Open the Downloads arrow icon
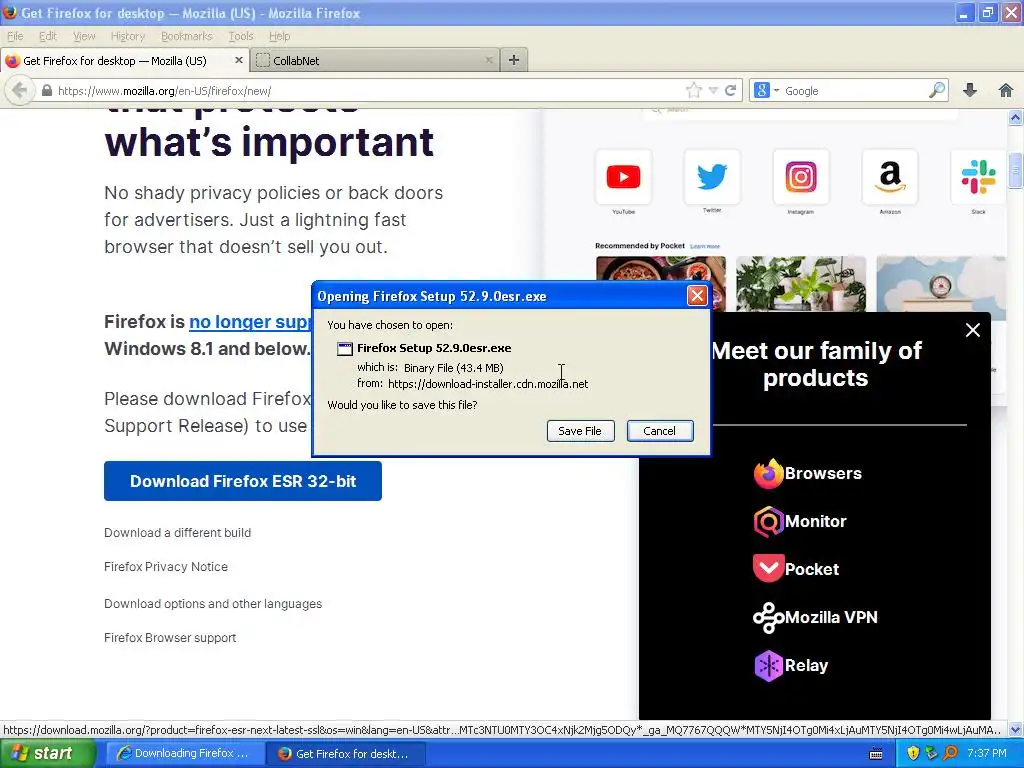Viewport: 1024px width, 768px height. point(970,90)
